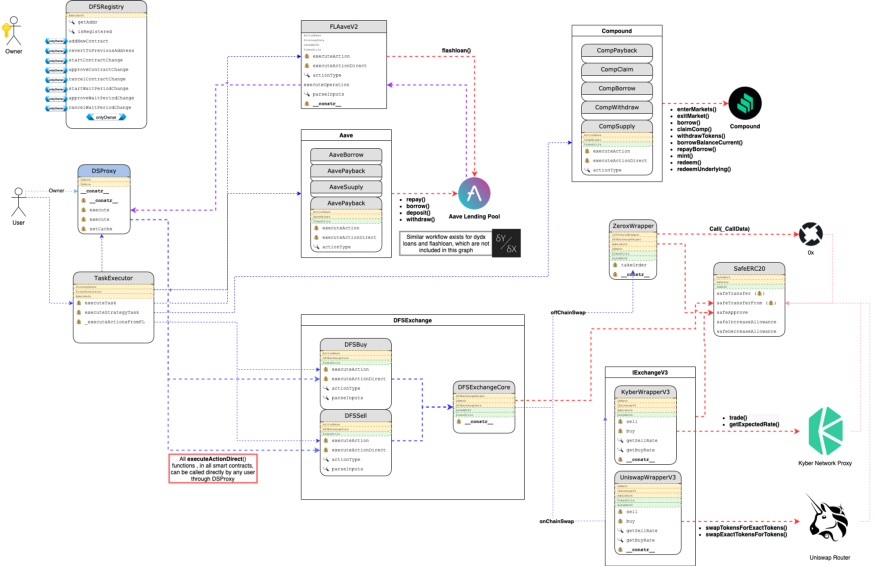Click safeDecreaseAllowance in SafeERC20
The image size is (875, 566).
click(x=746, y=332)
